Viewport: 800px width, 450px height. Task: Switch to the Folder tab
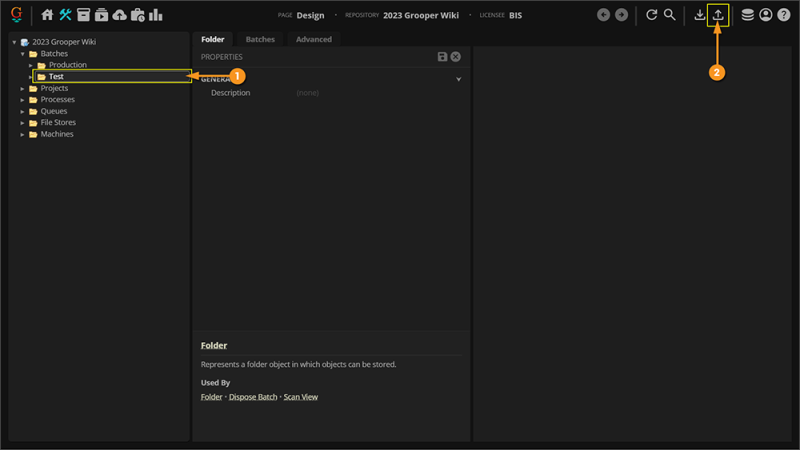213,39
